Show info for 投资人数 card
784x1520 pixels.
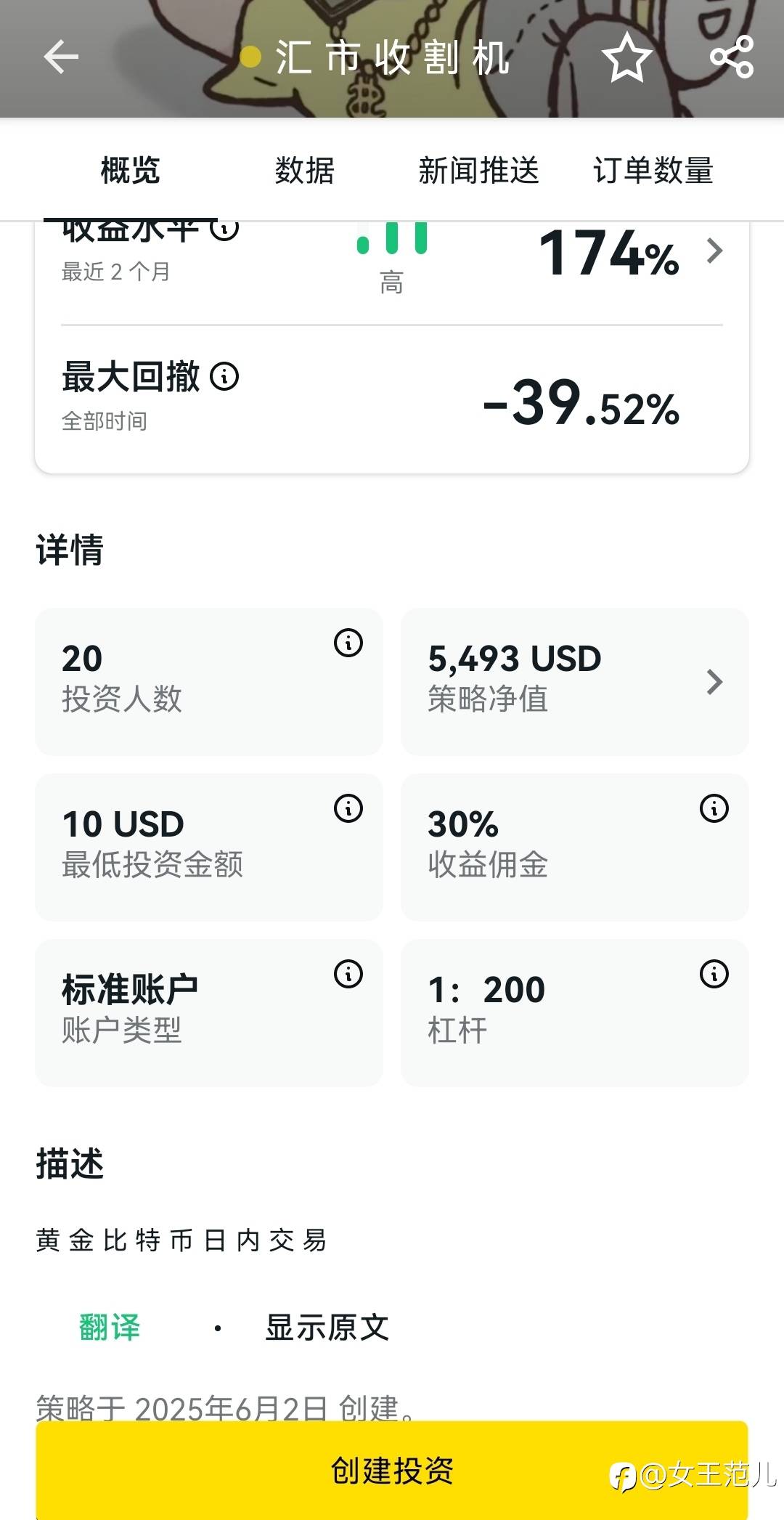[x=348, y=643]
